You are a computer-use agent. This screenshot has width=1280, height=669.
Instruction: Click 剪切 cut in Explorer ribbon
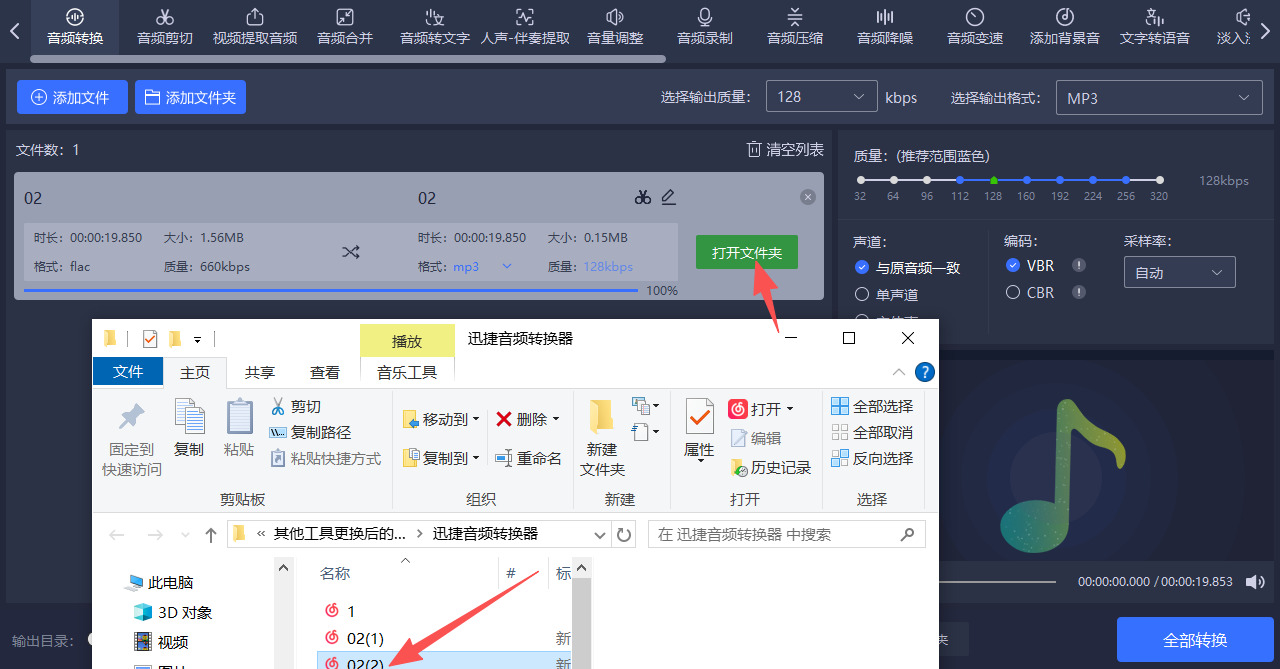(x=295, y=406)
